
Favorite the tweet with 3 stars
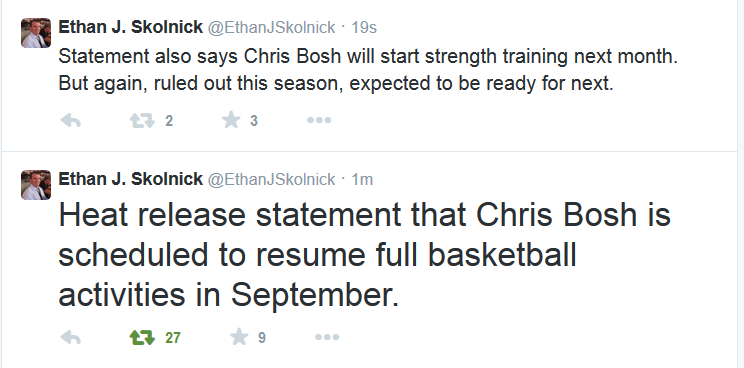tap(231, 120)
